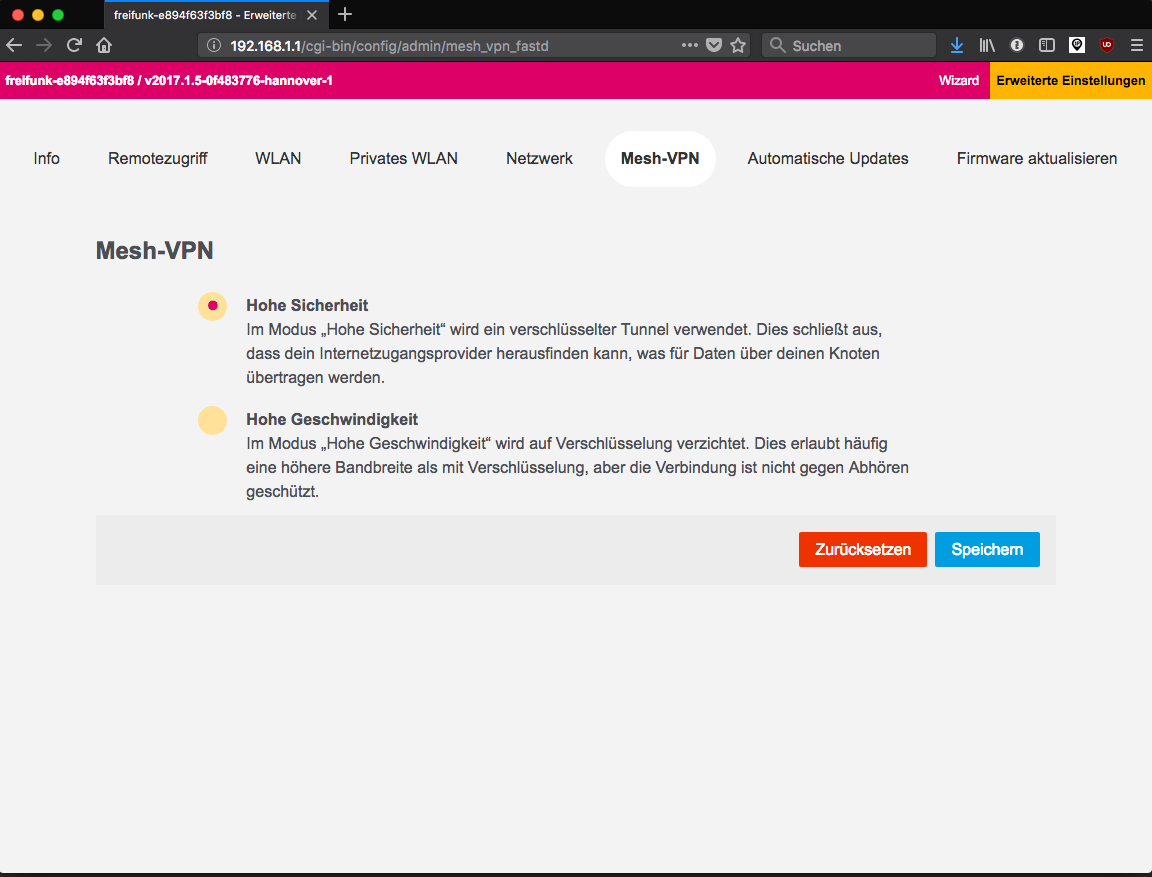Show site information for this address
The width and height of the screenshot is (1152, 877).
[213, 45]
